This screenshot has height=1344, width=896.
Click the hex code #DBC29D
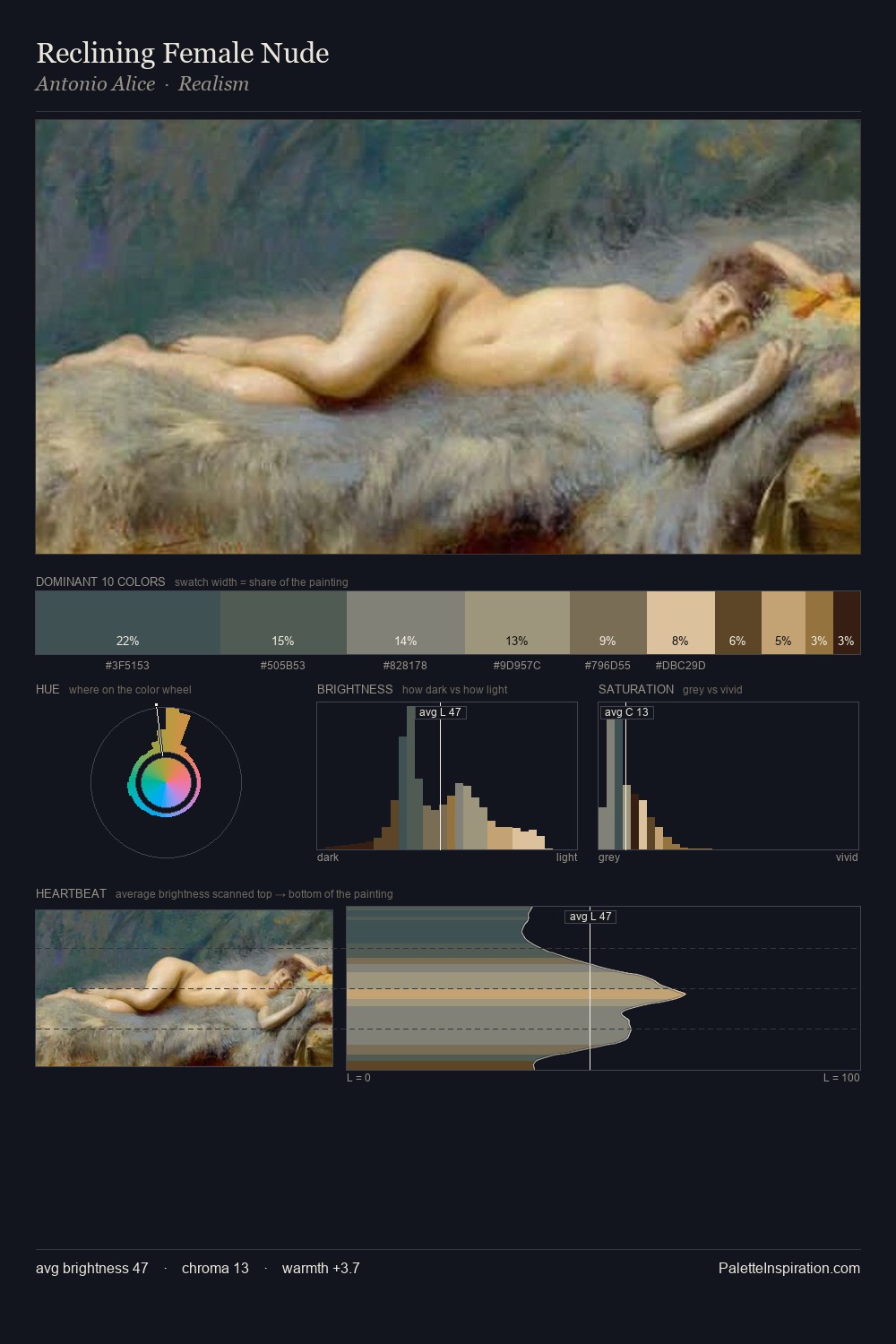point(680,666)
